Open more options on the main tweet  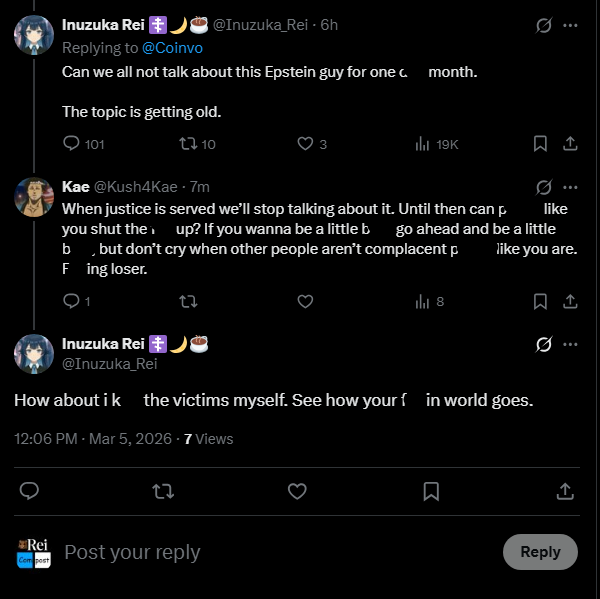tap(570, 344)
